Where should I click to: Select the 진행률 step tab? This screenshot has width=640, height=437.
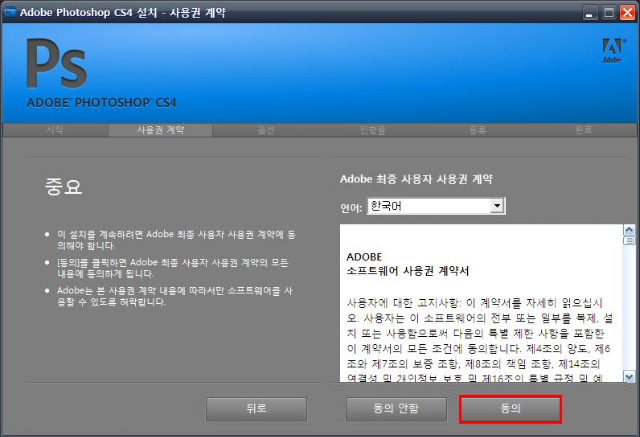(372, 130)
